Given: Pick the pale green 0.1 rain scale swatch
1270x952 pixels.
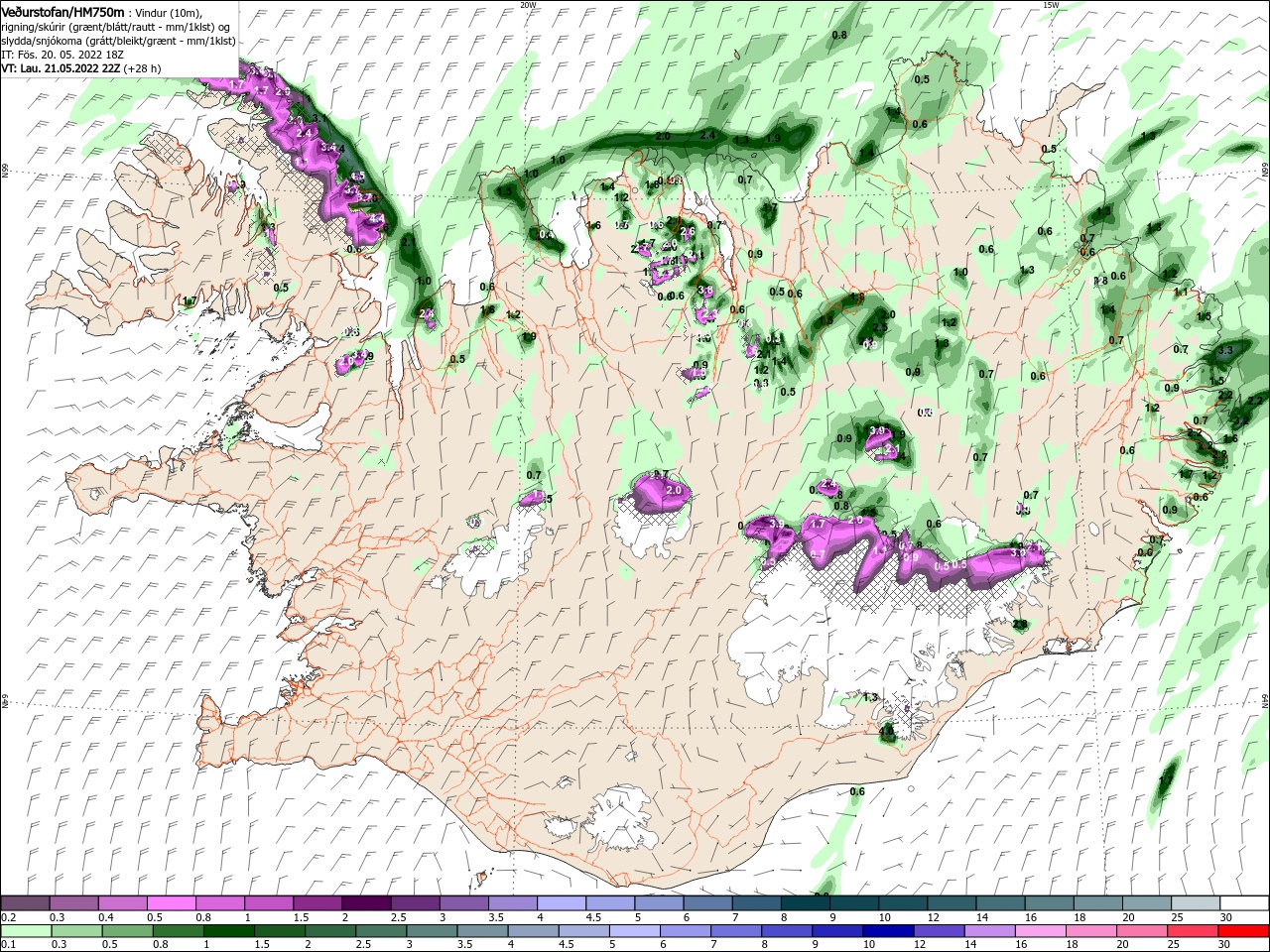Looking at the screenshot, I should [25, 931].
